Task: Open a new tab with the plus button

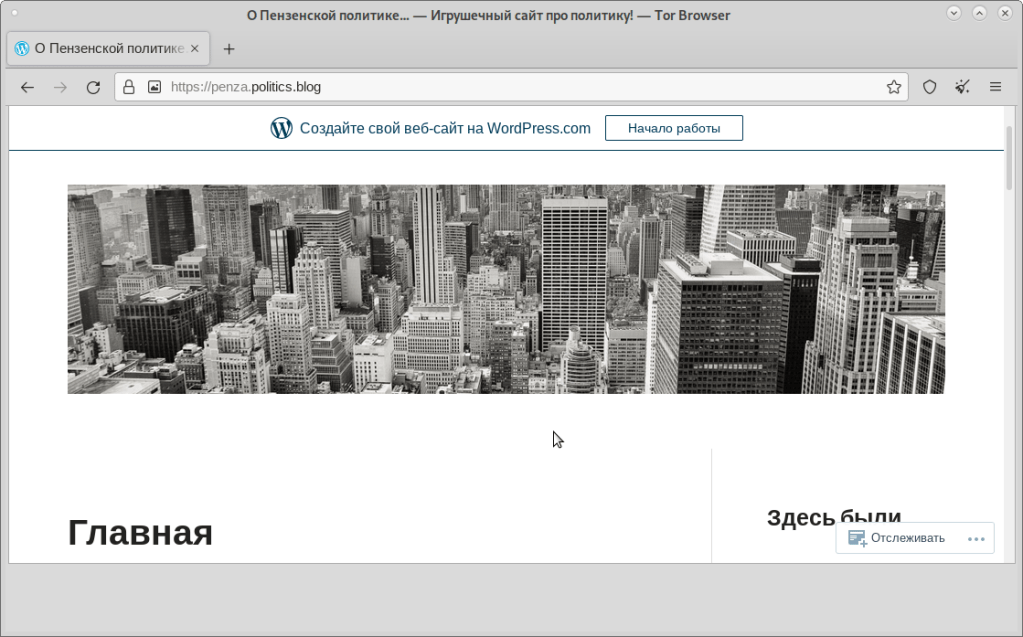Action: 229,48
